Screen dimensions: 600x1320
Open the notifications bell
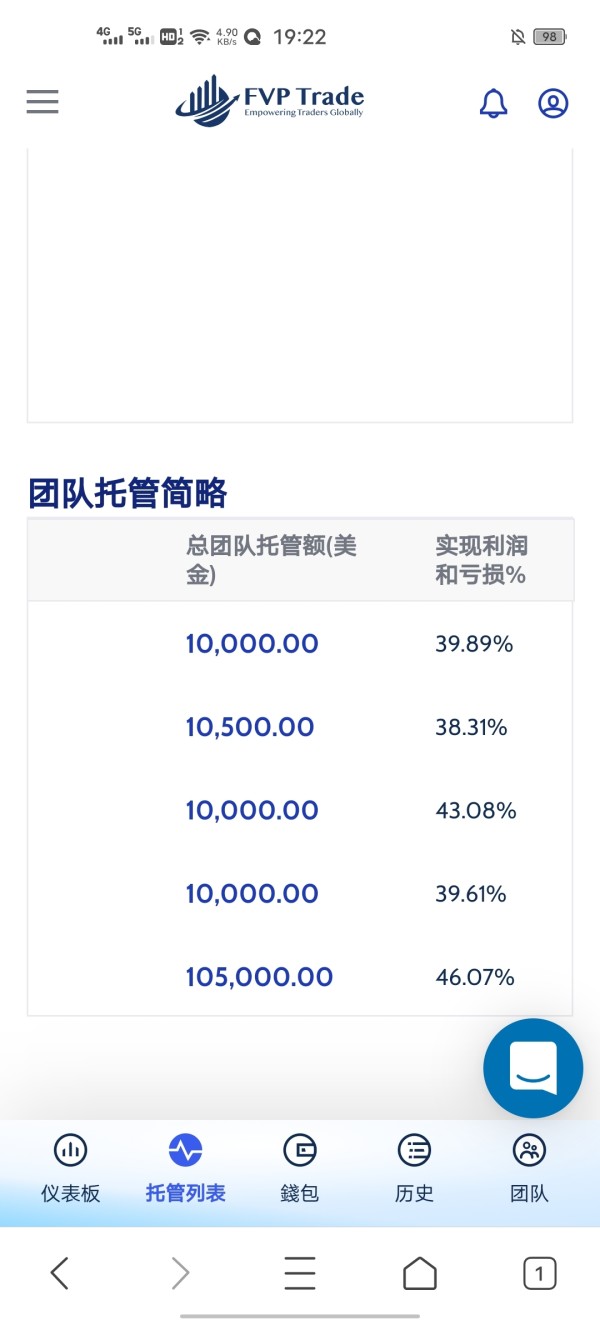494,103
